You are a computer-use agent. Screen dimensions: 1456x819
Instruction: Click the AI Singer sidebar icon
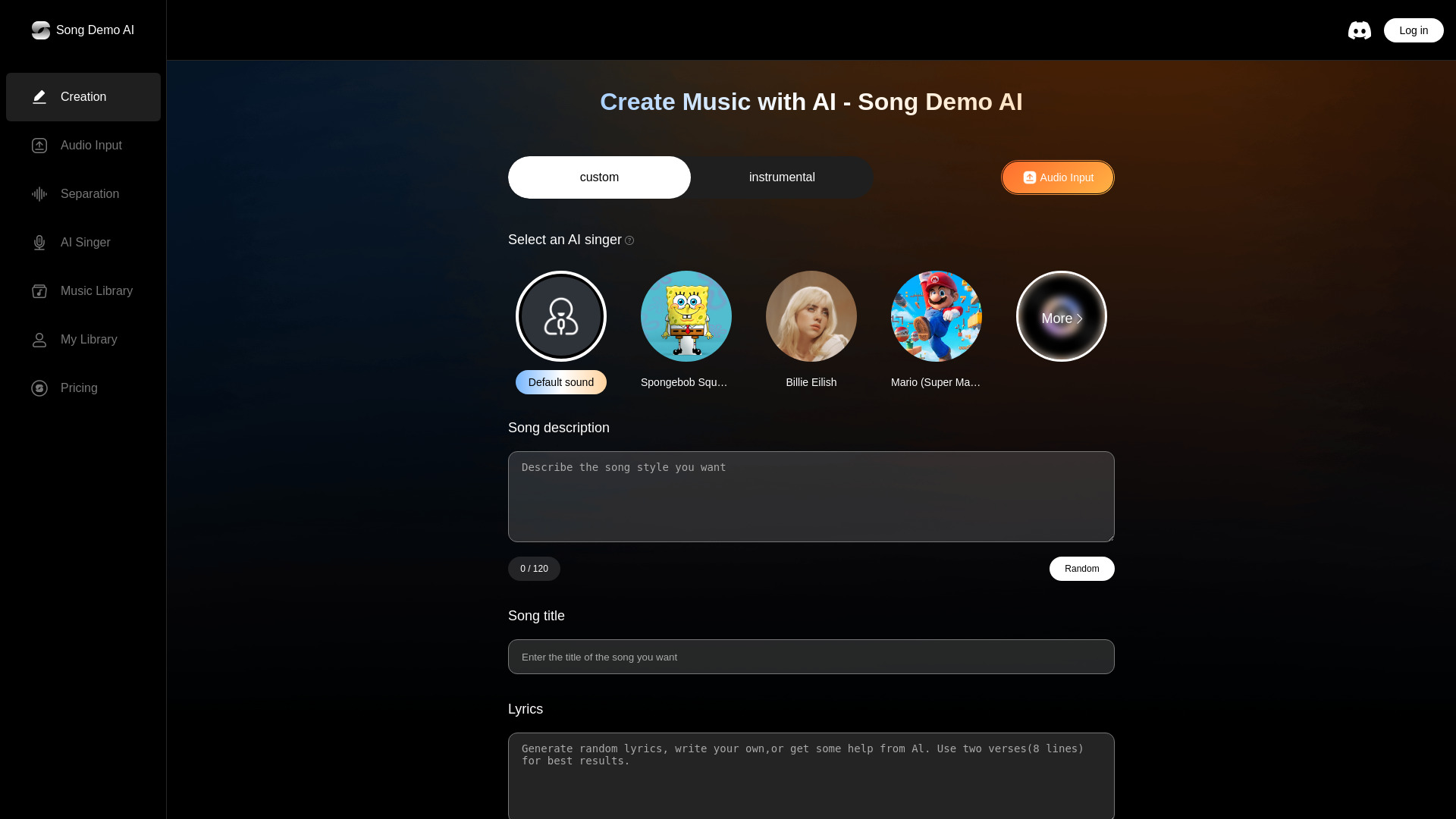click(x=39, y=242)
